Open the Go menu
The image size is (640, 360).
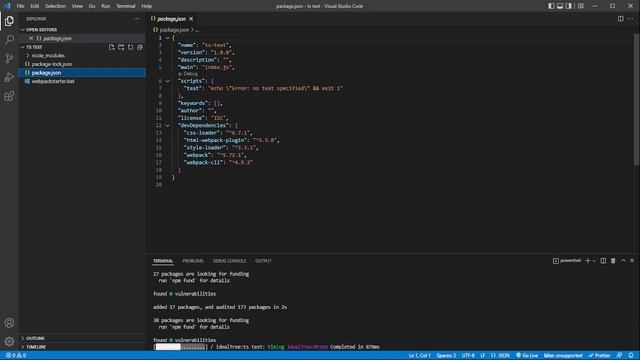[92, 6]
